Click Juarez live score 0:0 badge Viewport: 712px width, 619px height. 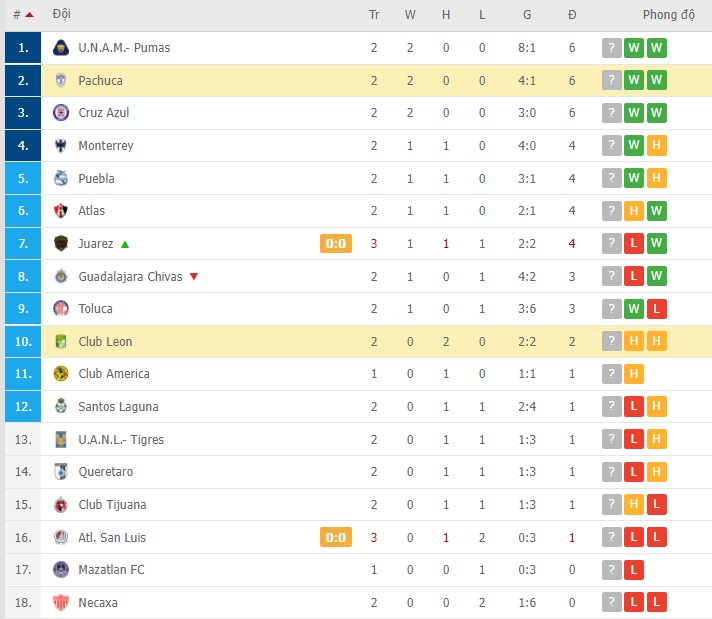click(336, 244)
